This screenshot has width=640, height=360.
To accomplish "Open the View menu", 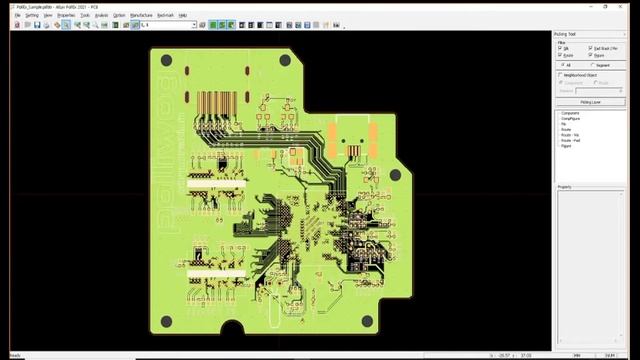I will [x=48, y=15].
